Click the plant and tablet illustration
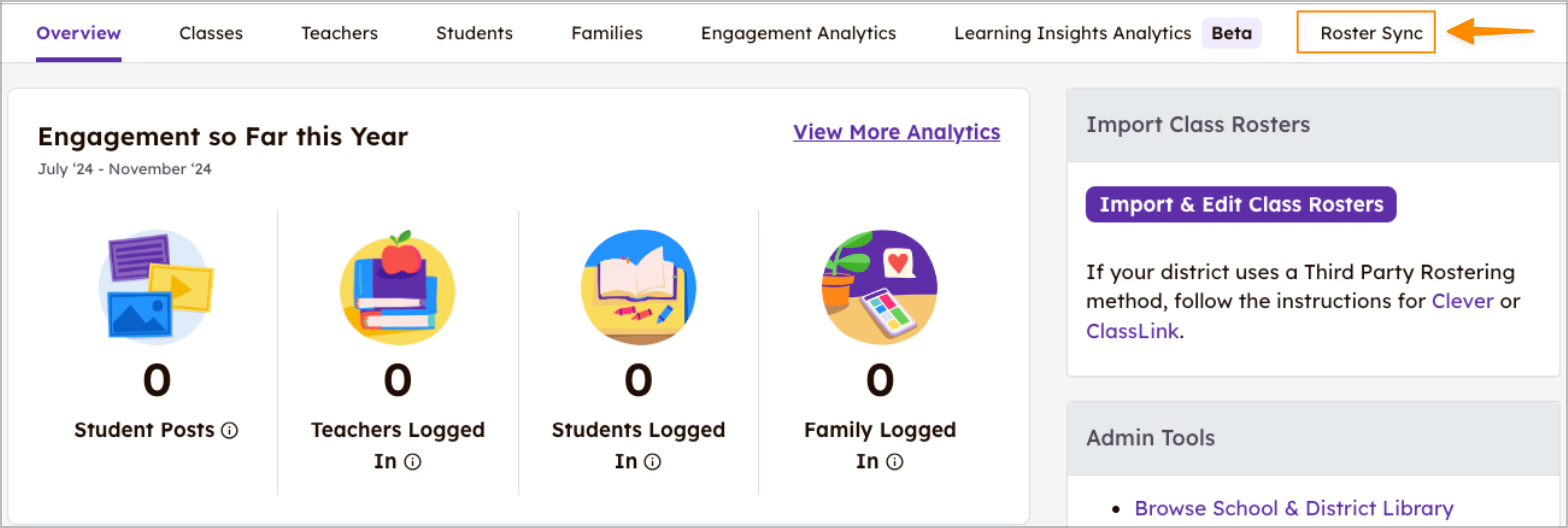 pyautogui.click(x=879, y=286)
